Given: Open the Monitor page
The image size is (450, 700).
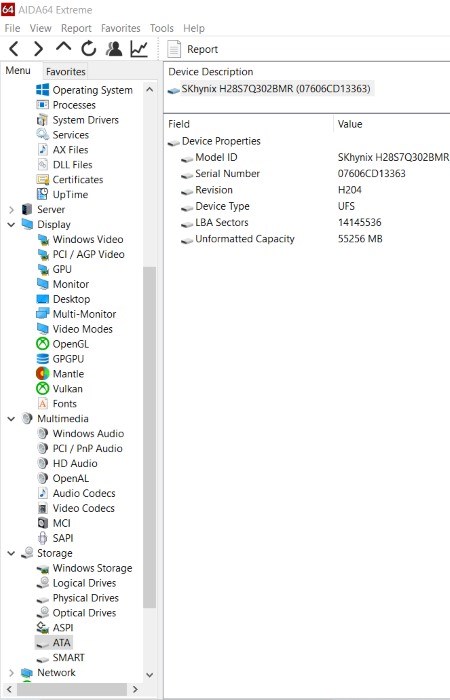Looking at the screenshot, I should coord(62,284).
